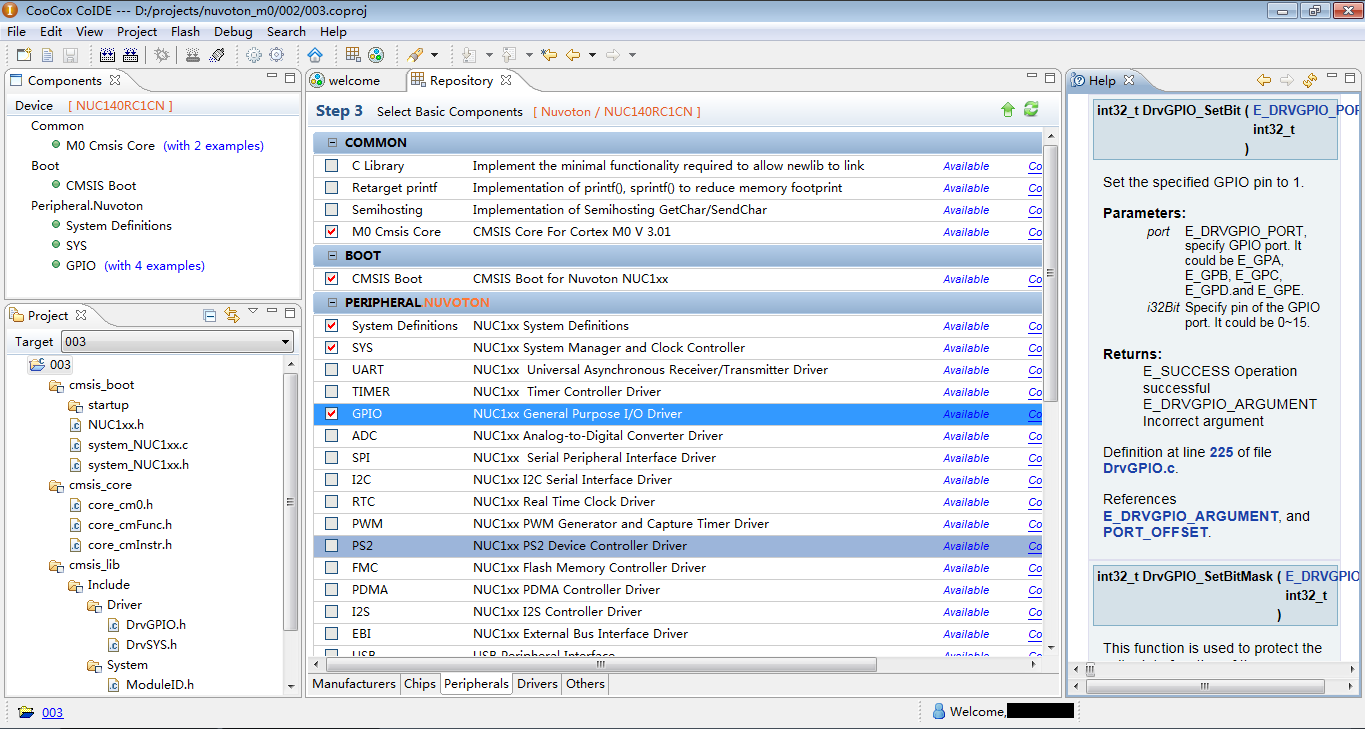This screenshot has height=729, width=1365.
Task: Click the Project tree vertical scrollbar
Action: pyautogui.click(x=291, y=502)
